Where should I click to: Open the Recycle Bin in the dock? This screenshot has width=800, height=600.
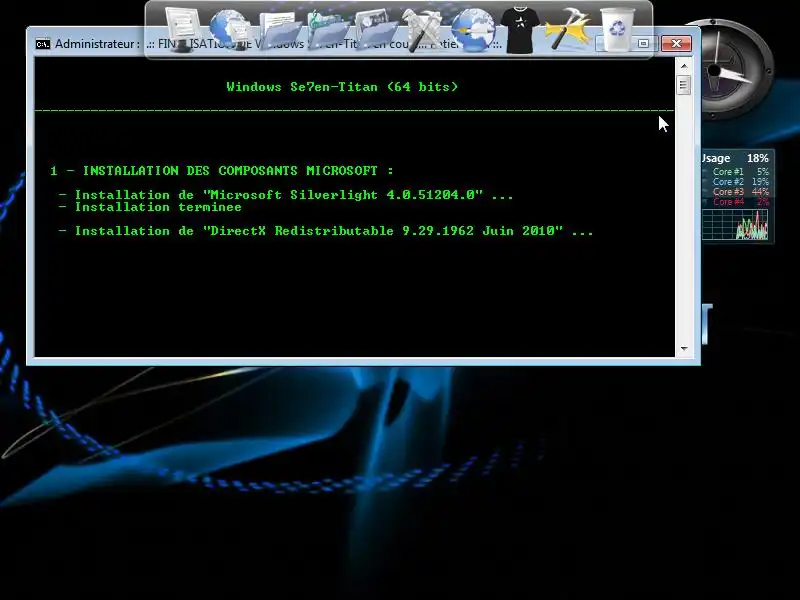pyautogui.click(x=617, y=30)
